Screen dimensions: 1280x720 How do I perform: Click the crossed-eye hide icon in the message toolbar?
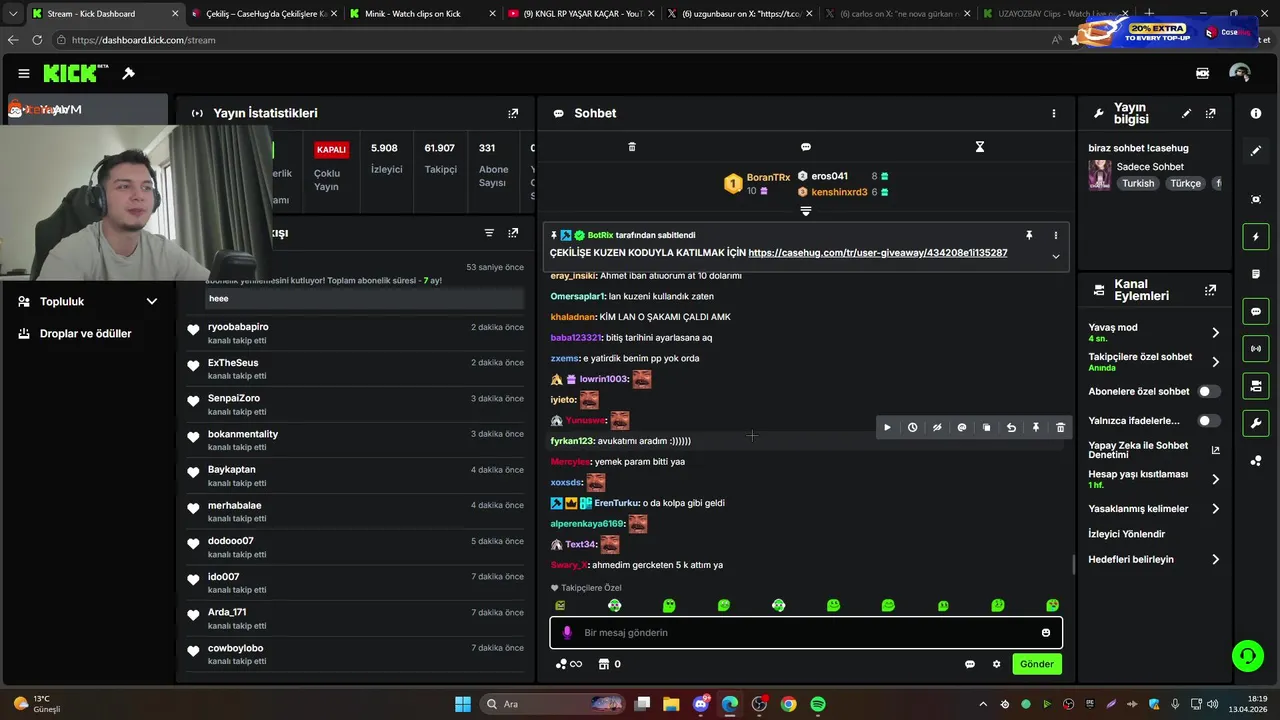tap(937, 428)
